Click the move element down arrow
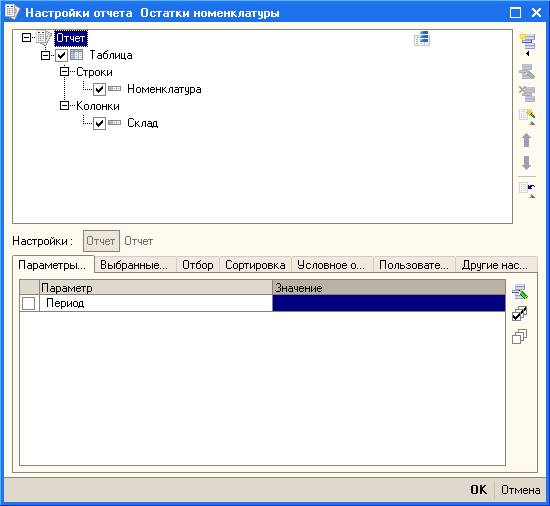The image size is (550, 506). tap(526, 163)
